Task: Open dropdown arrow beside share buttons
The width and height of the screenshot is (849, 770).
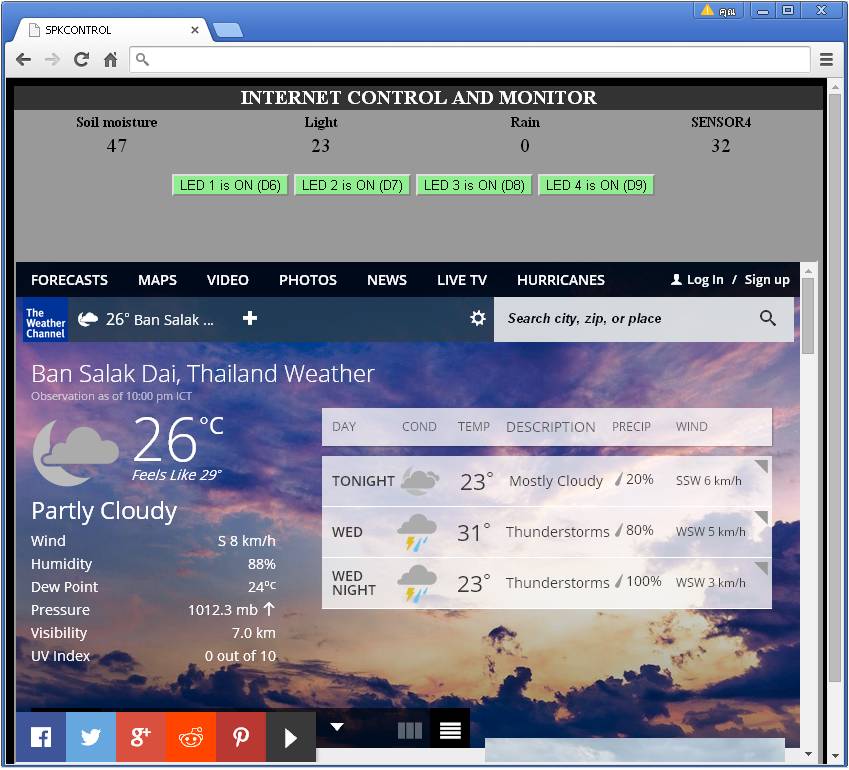Action: click(337, 727)
